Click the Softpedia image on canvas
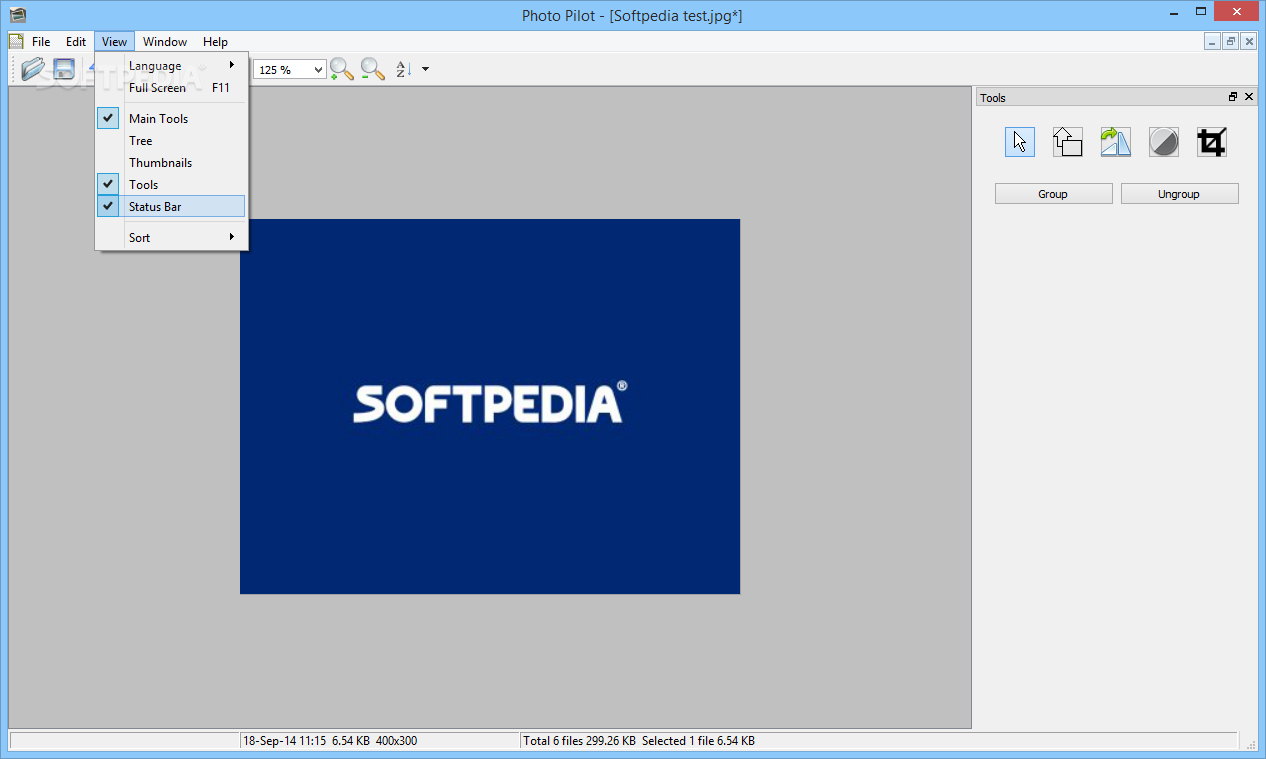 (x=490, y=406)
